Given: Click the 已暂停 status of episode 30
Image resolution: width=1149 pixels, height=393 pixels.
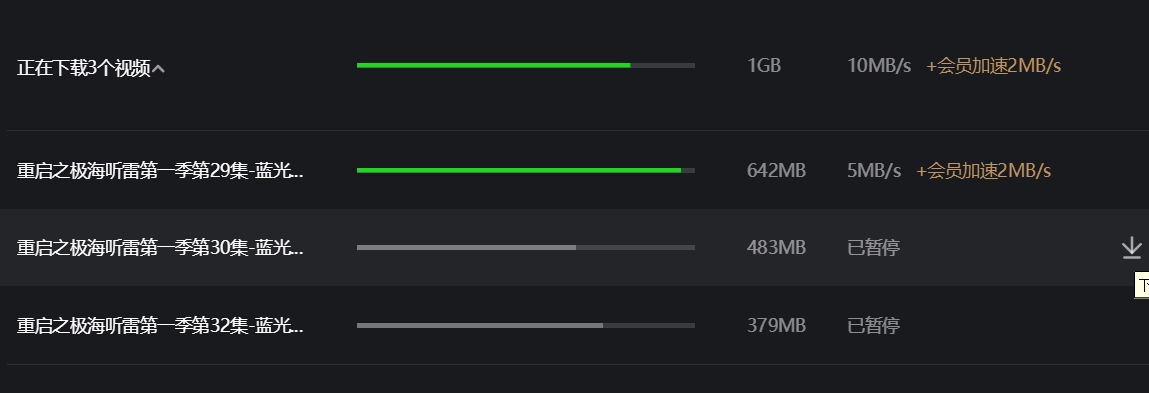Looking at the screenshot, I should pyautogui.click(x=873, y=248).
